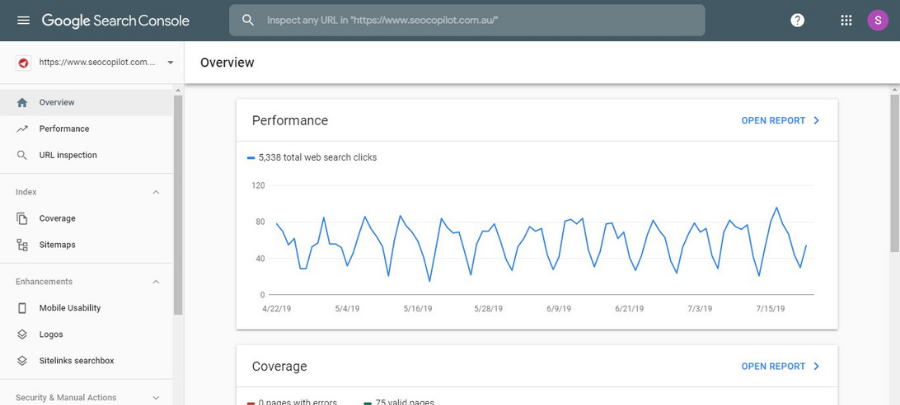Screen dimensions: 900x405
Task: Click the Overview page heading
Action: pos(227,63)
